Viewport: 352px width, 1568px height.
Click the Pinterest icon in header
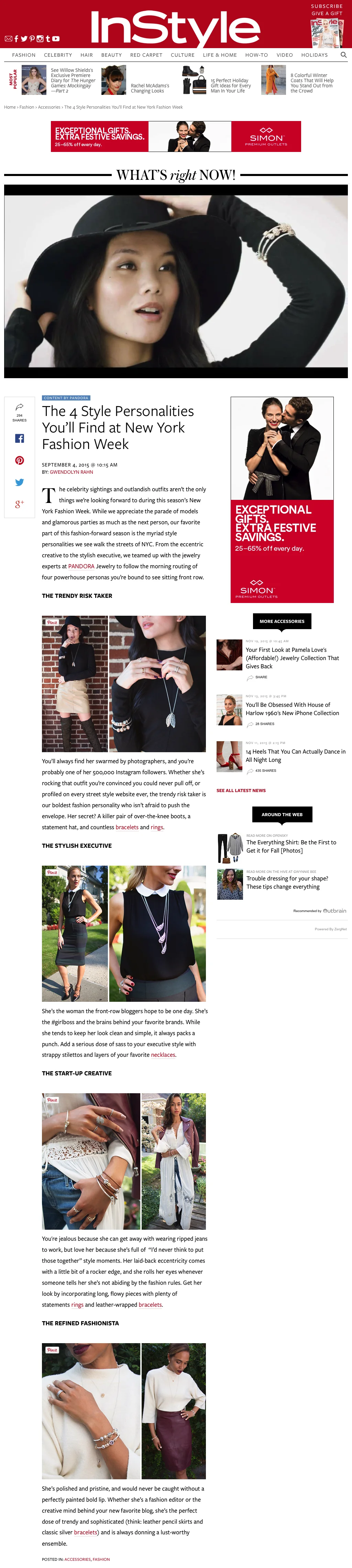click(x=32, y=39)
